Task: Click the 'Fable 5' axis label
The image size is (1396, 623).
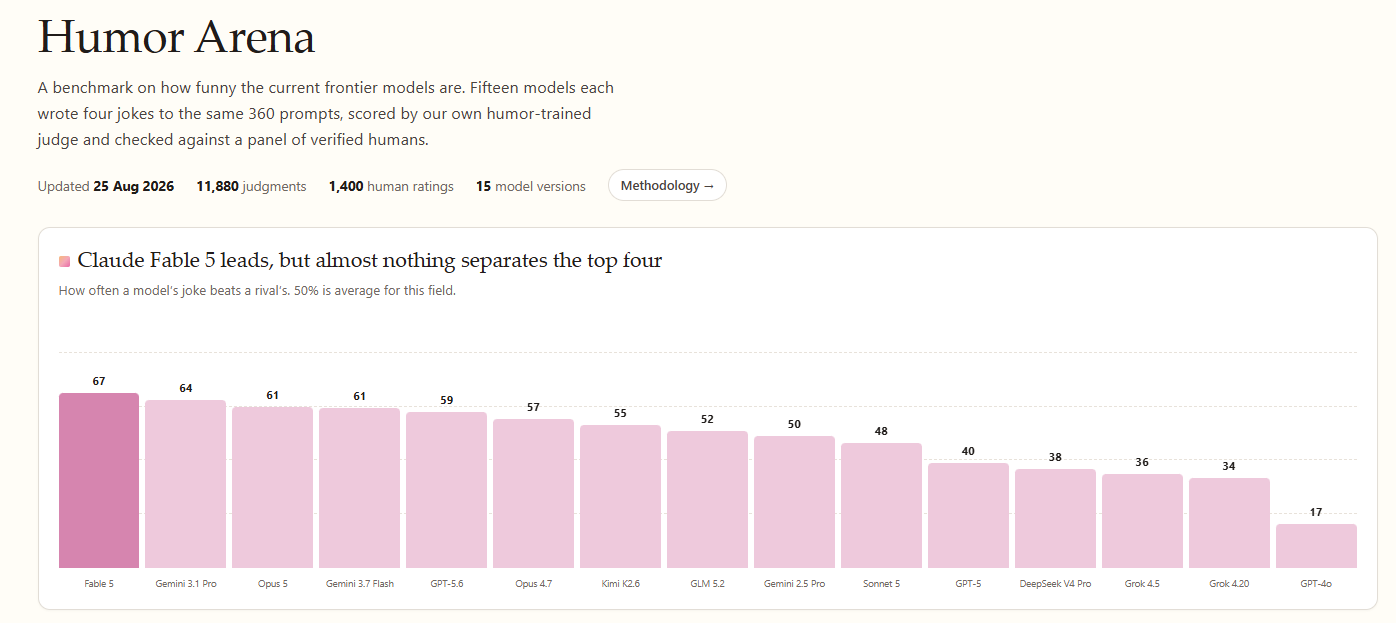Action: pyautogui.click(x=99, y=584)
